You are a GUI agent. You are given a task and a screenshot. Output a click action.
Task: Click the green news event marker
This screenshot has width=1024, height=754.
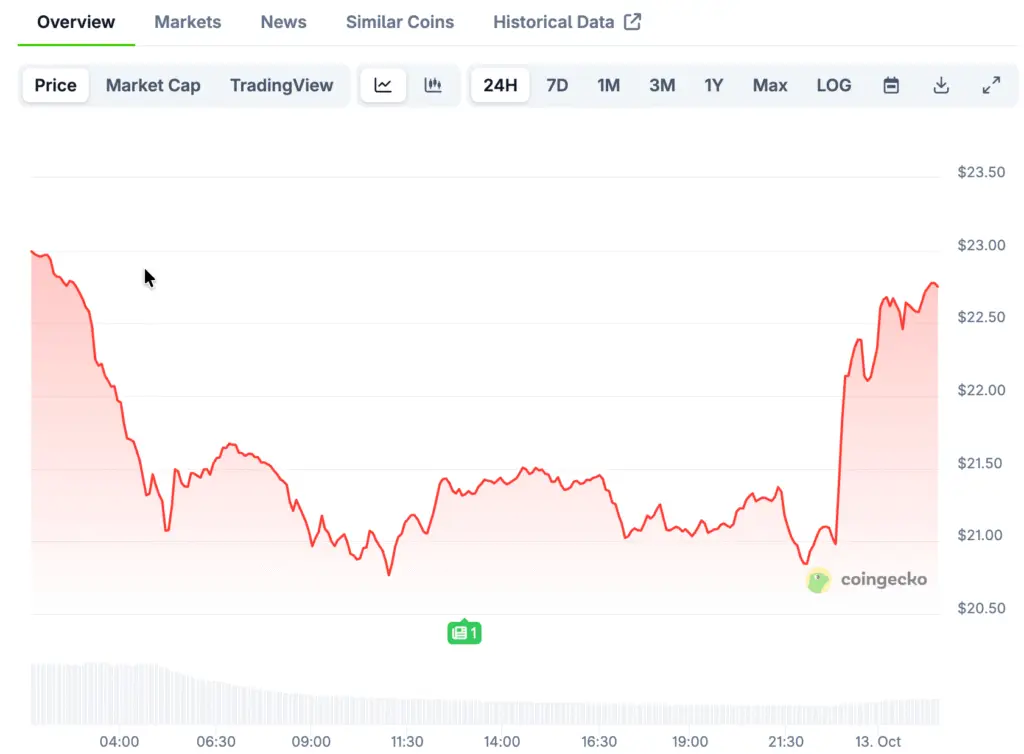click(464, 632)
